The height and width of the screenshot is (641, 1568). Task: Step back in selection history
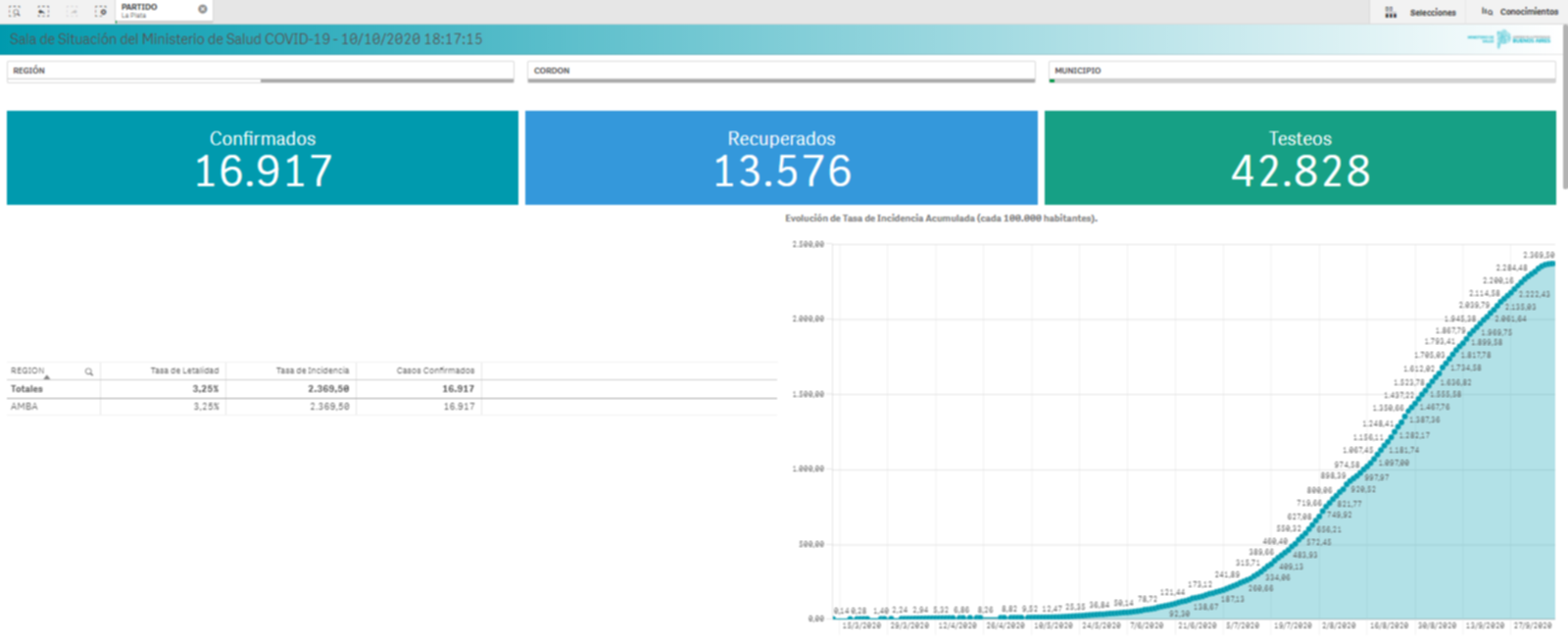coord(43,11)
